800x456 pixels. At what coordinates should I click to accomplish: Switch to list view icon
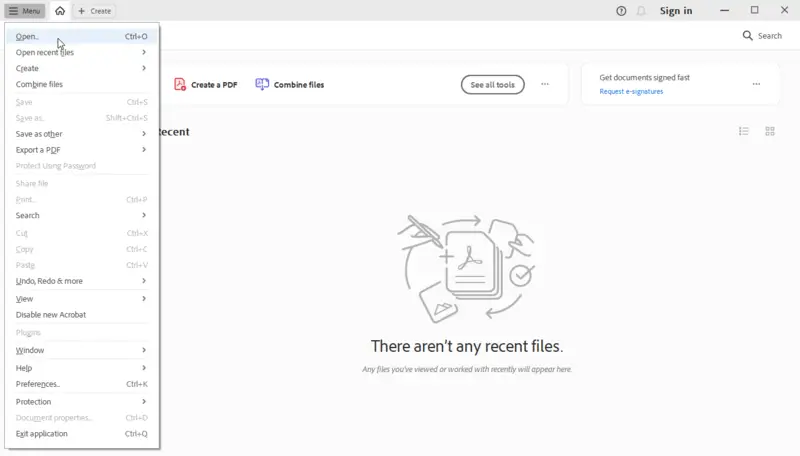point(744,132)
